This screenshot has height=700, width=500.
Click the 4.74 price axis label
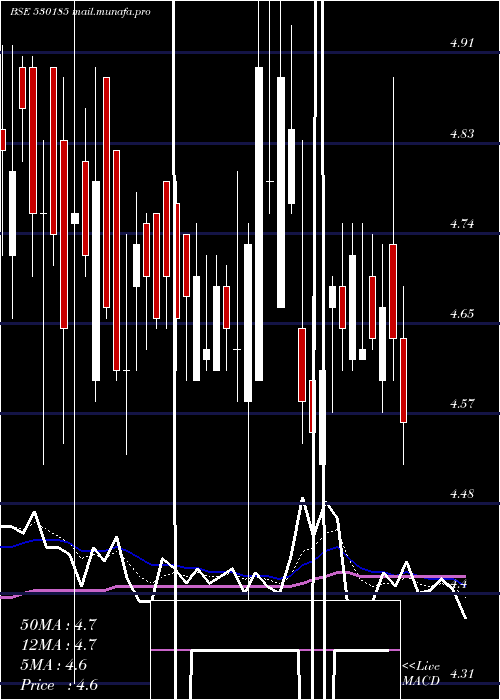click(x=462, y=224)
